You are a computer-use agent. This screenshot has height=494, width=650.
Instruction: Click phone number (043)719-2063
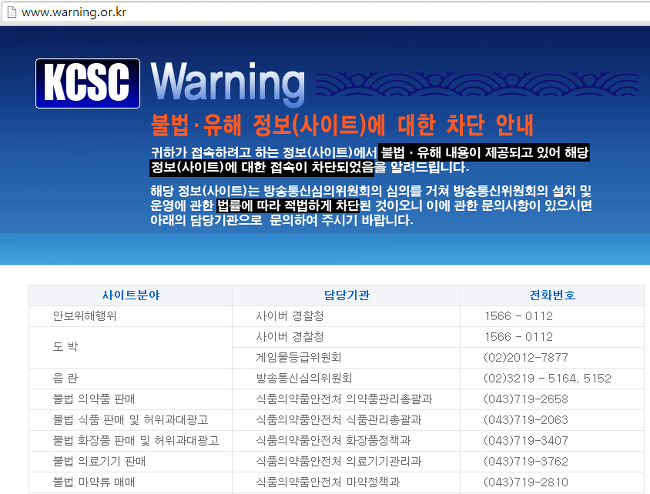(526, 420)
